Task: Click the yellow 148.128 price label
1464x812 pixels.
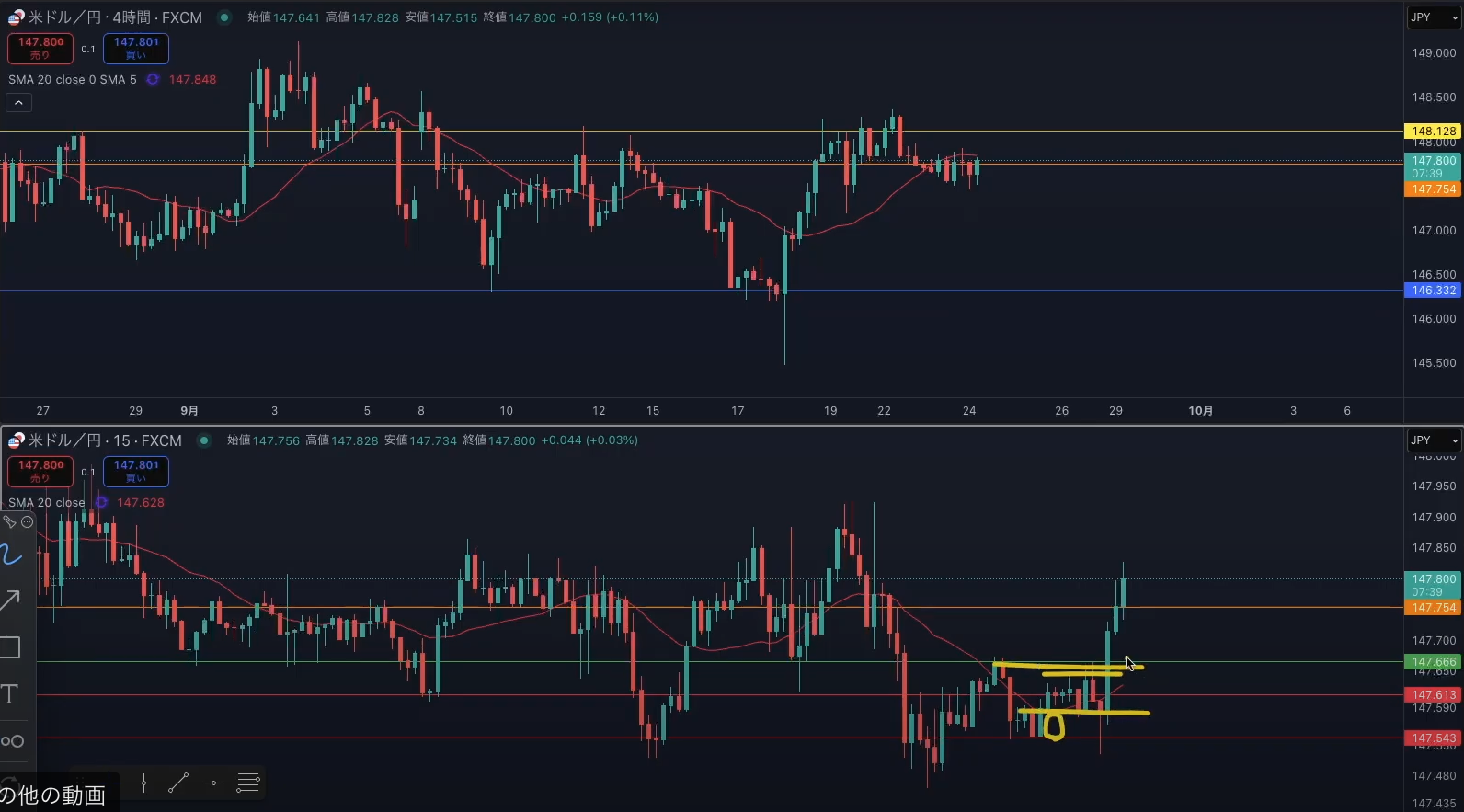Action: tap(1433, 132)
